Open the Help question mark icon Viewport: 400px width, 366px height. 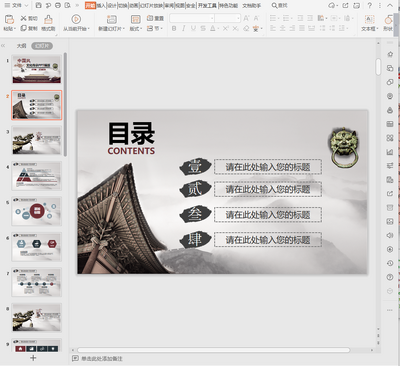[369, 5]
